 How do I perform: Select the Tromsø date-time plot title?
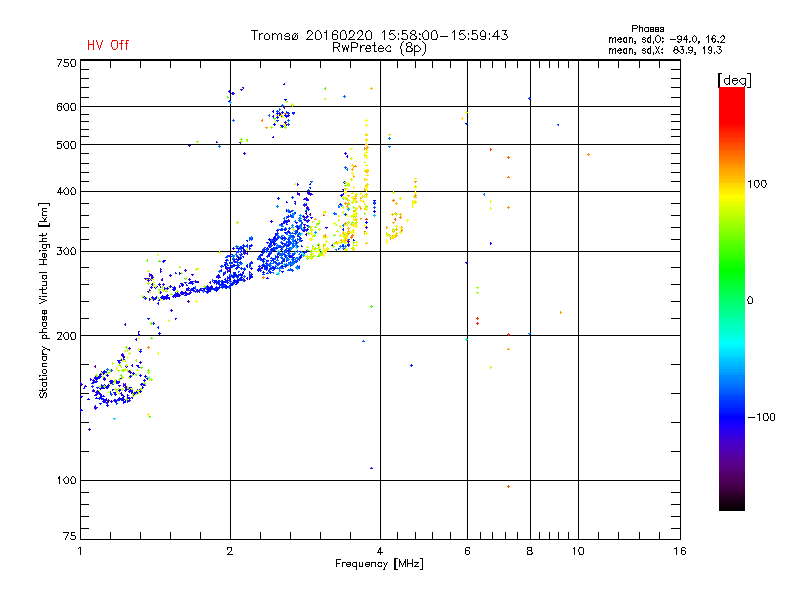(x=380, y=35)
